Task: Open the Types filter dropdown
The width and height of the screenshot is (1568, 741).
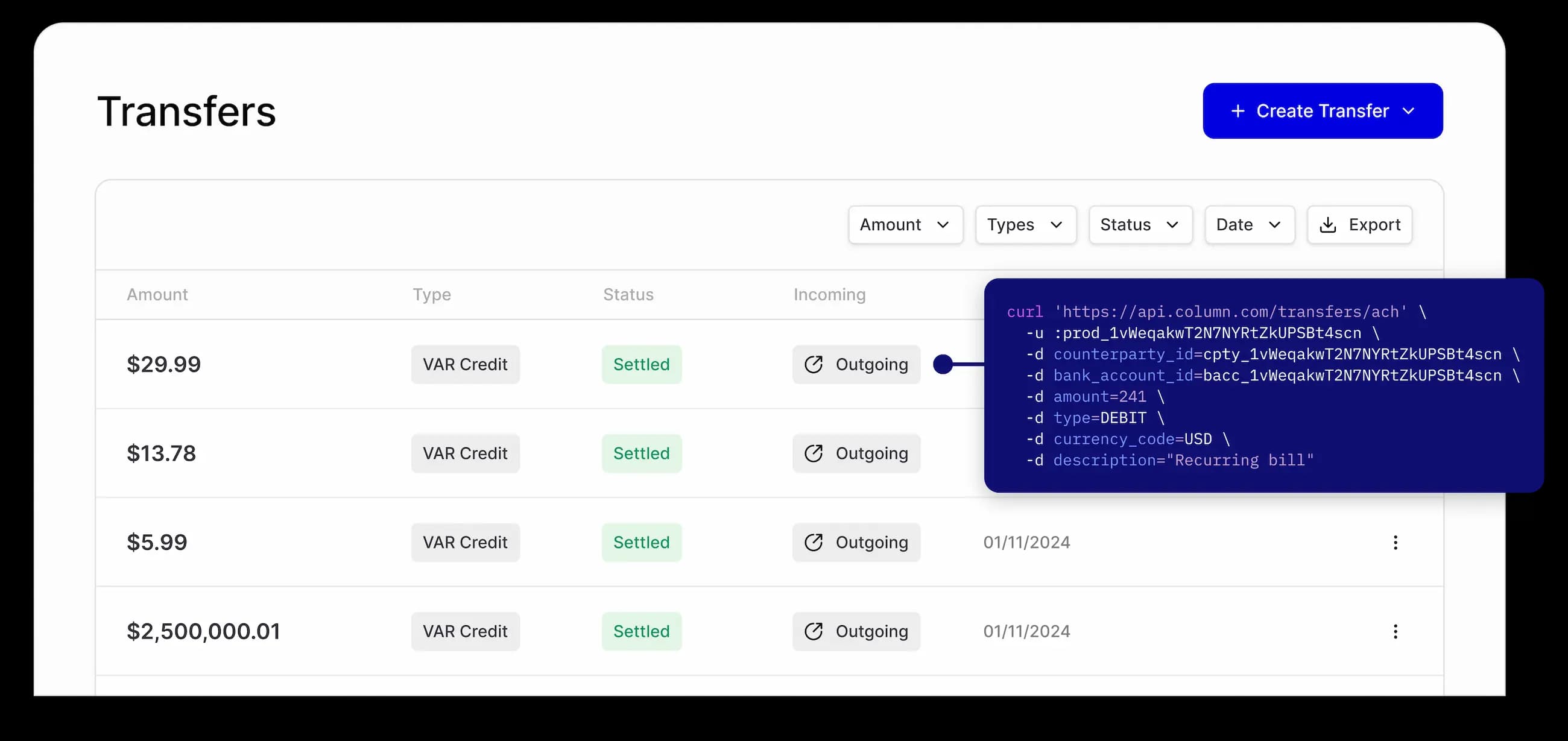Action: 1025,225
